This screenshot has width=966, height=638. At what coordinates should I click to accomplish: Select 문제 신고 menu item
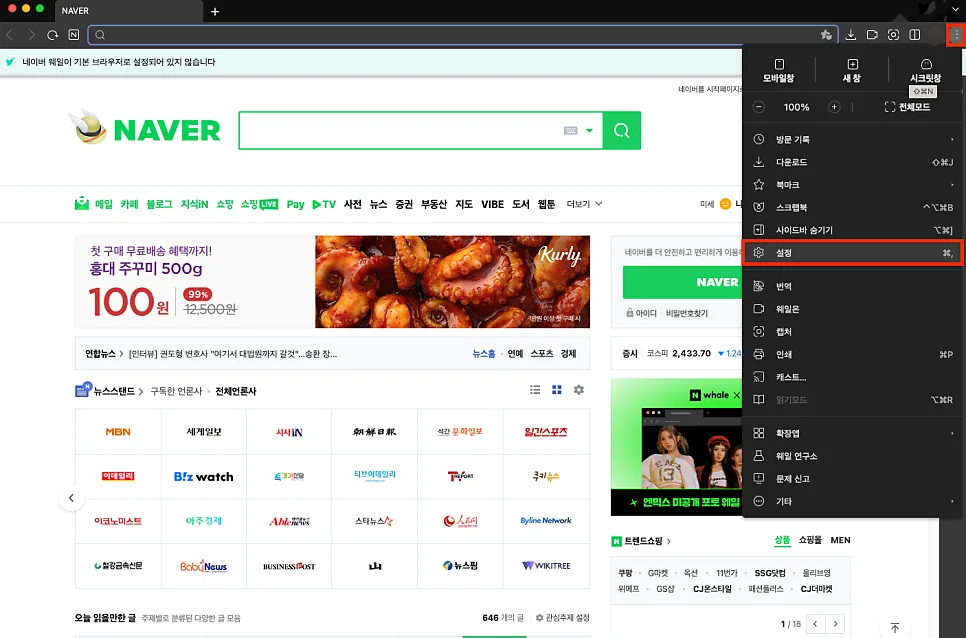[853, 478]
